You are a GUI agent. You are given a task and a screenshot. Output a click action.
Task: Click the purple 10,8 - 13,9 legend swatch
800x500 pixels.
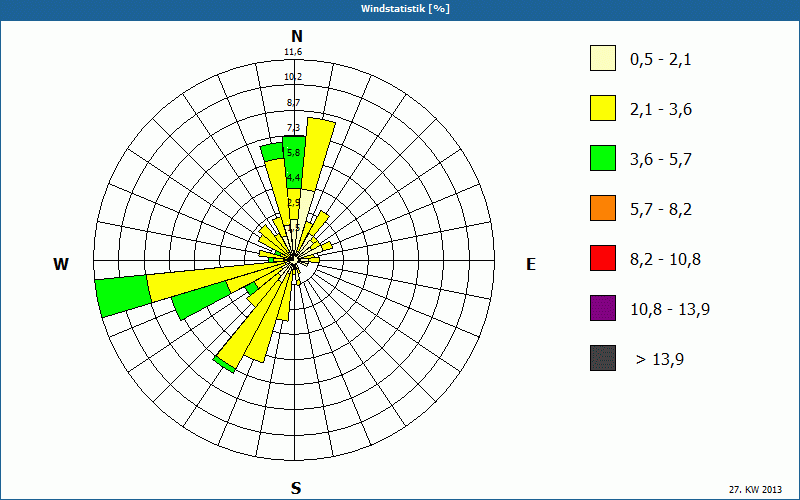[x=603, y=308]
